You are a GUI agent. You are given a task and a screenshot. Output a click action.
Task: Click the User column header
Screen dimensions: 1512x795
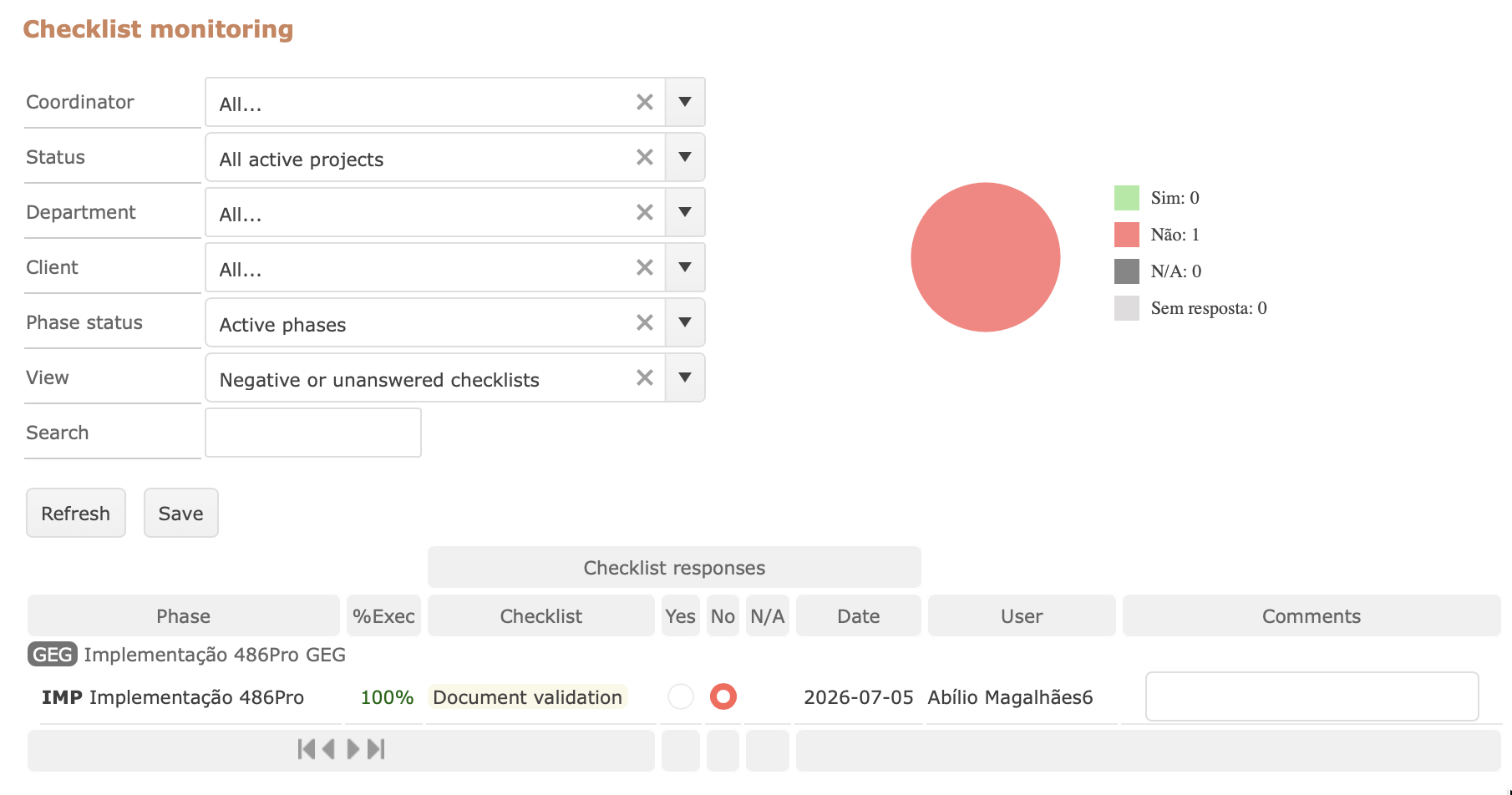1022,615
